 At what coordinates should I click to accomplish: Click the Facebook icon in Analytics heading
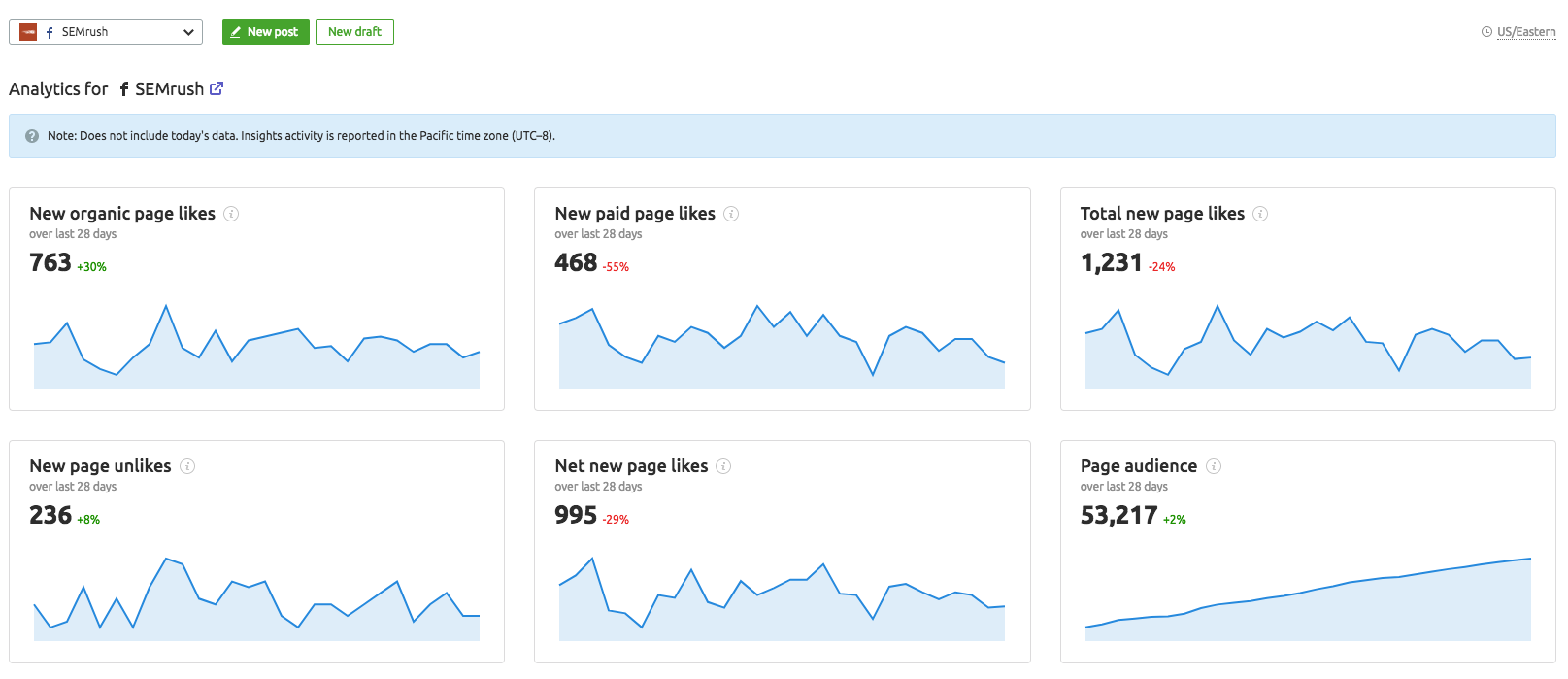click(124, 89)
